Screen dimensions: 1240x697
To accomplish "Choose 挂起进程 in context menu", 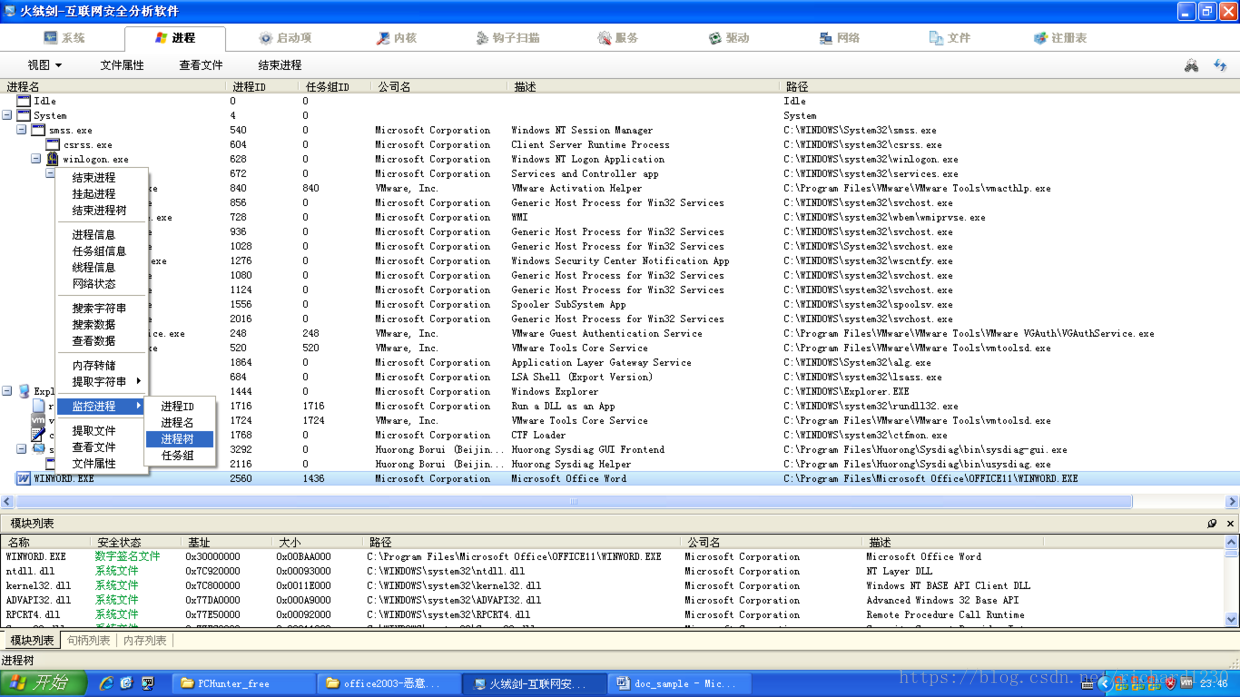I will coord(94,194).
